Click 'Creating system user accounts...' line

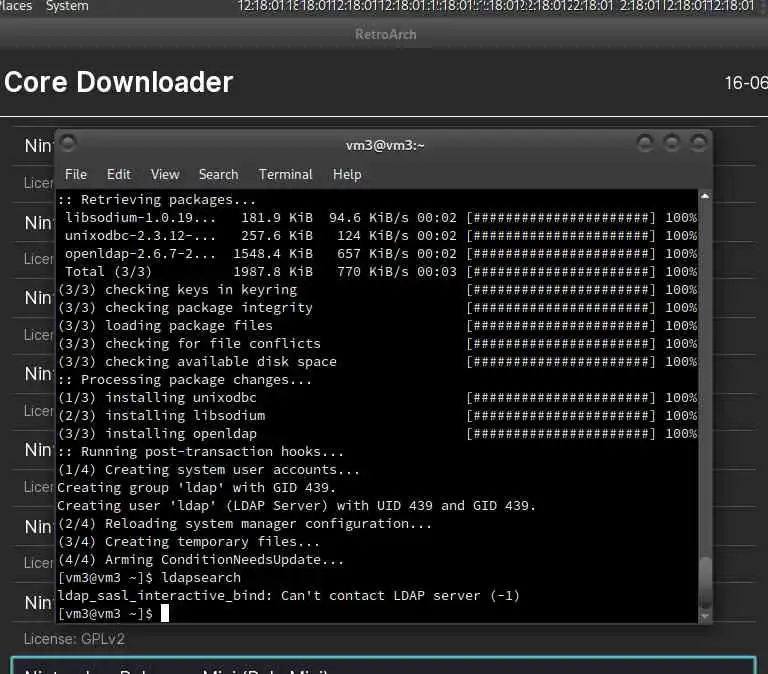209,470
